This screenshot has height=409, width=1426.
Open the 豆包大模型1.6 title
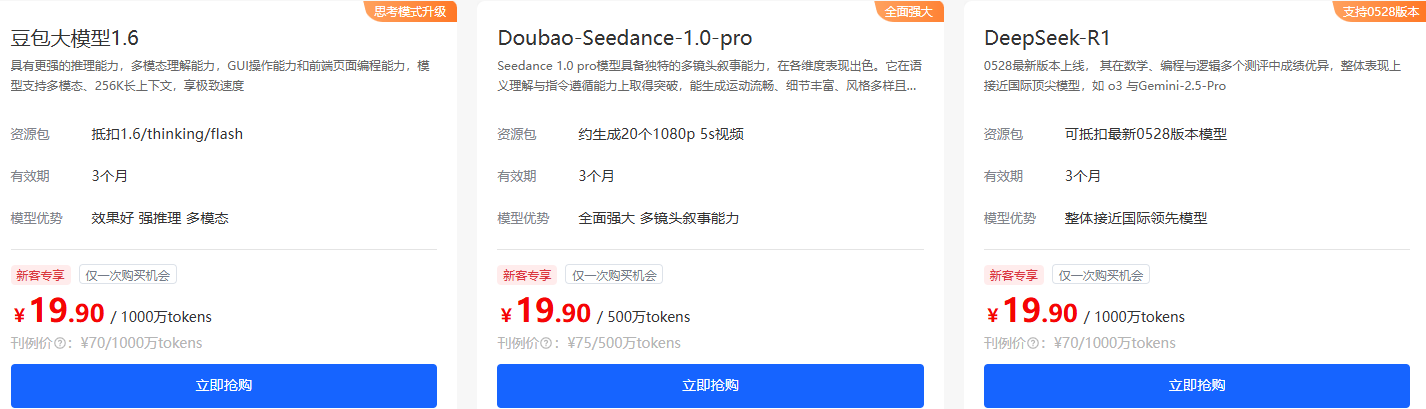pos(75,39)
